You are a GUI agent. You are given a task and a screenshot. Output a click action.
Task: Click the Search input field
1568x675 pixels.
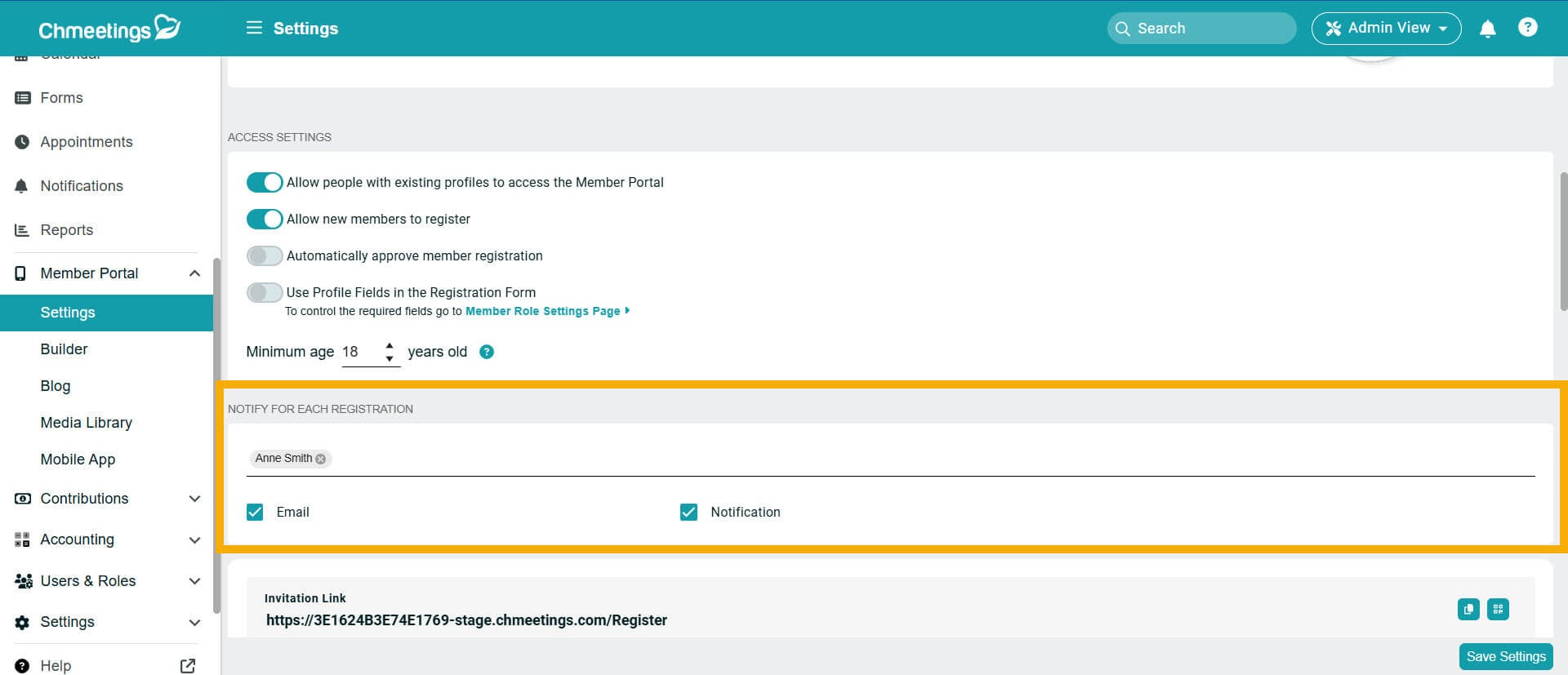[x=1201, y=29]
